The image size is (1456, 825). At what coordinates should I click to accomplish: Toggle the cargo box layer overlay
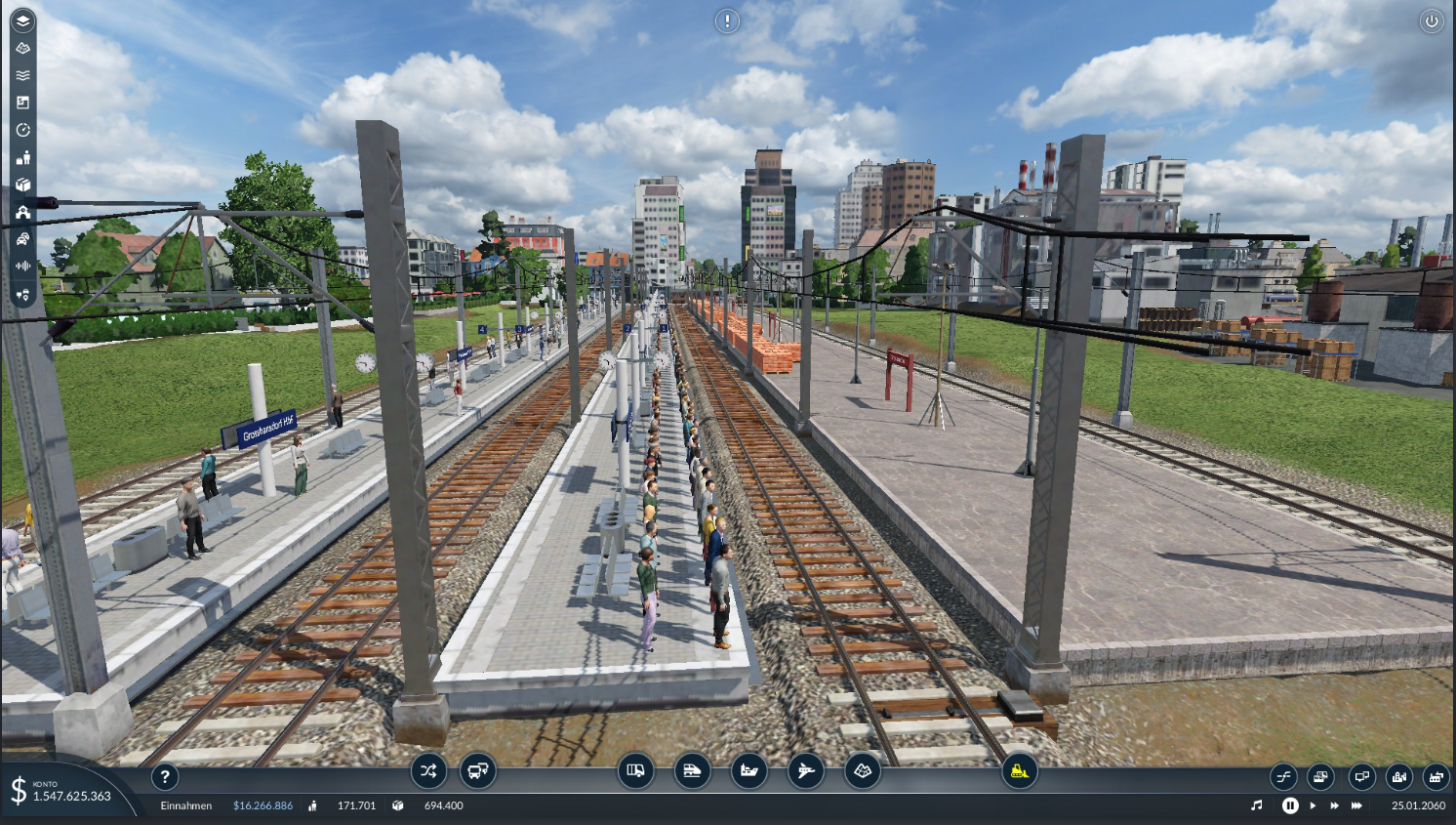click(22, 185)
